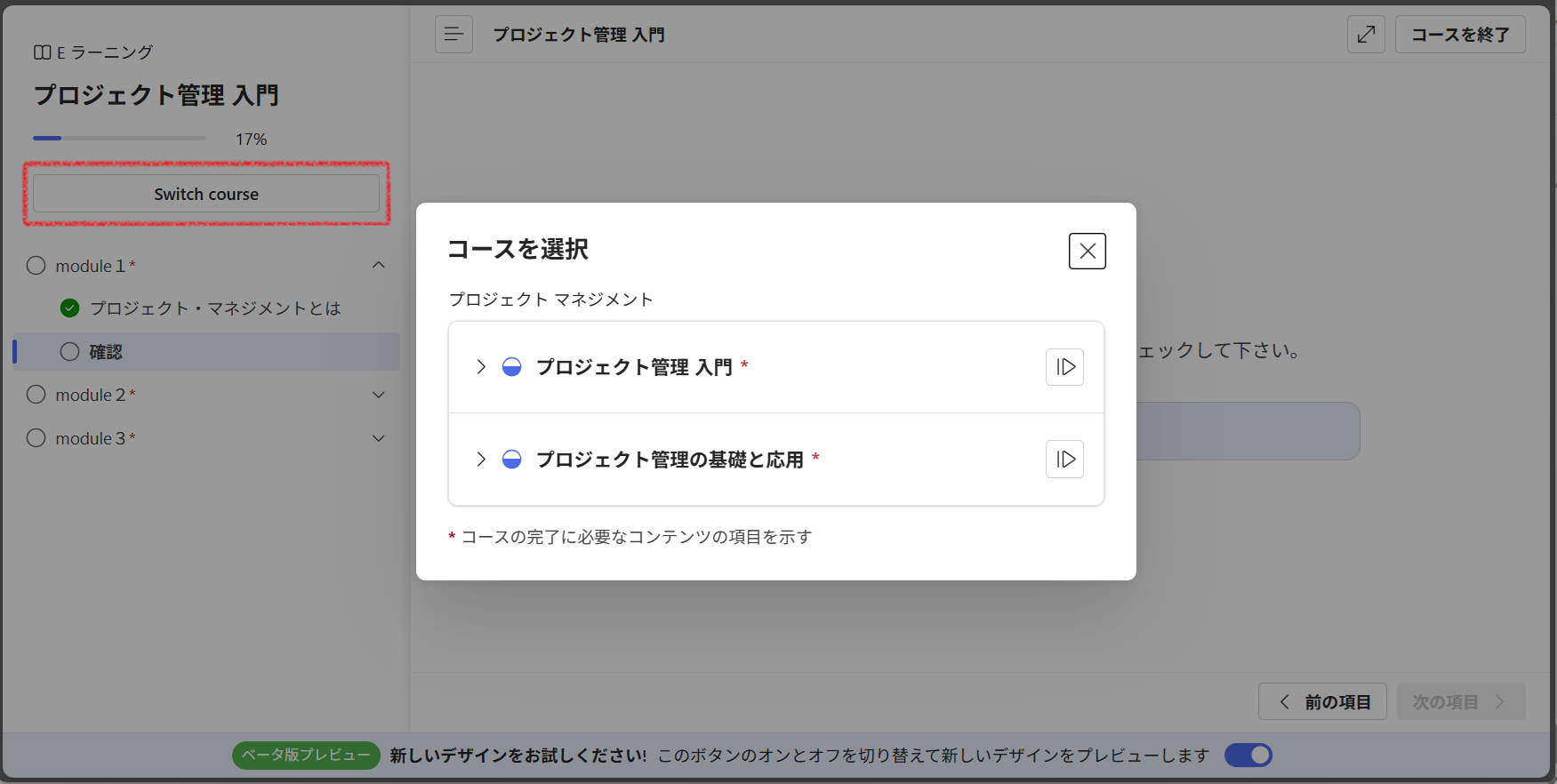Click the empty status circle beside 確認
1557x784 pixels.
(70, 352)
